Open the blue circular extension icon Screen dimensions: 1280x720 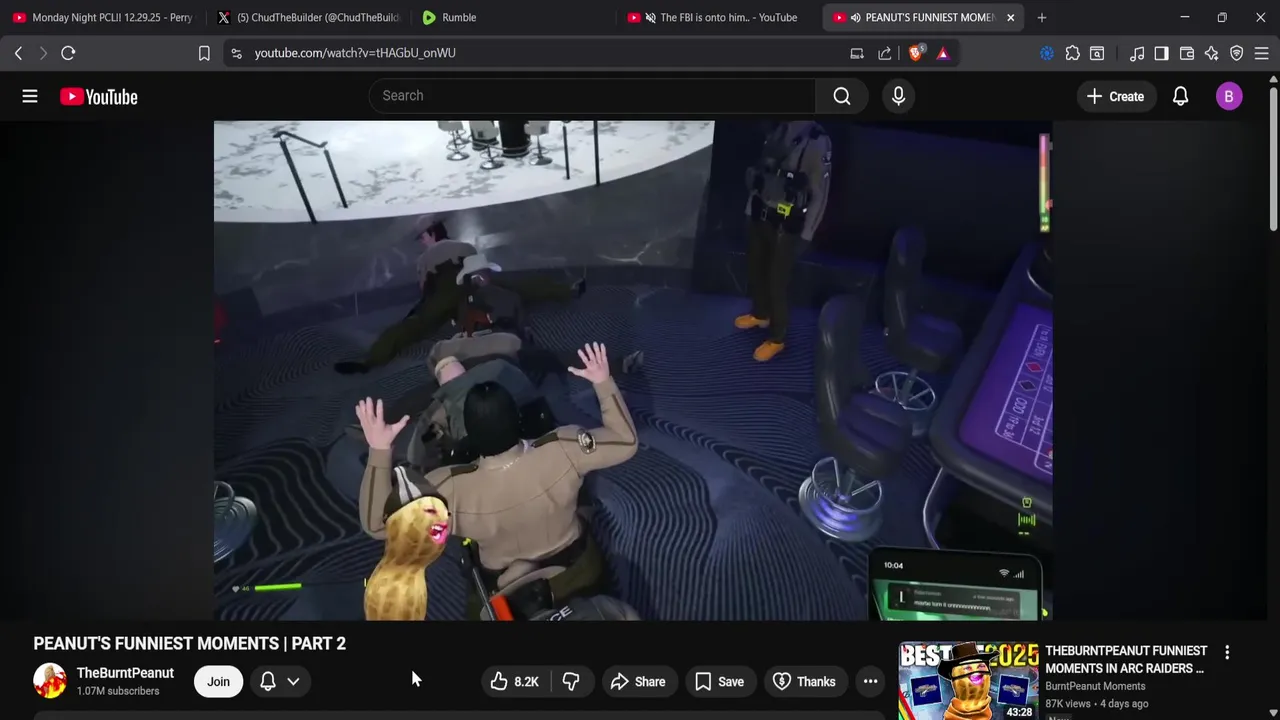[x=1047, y=53]
